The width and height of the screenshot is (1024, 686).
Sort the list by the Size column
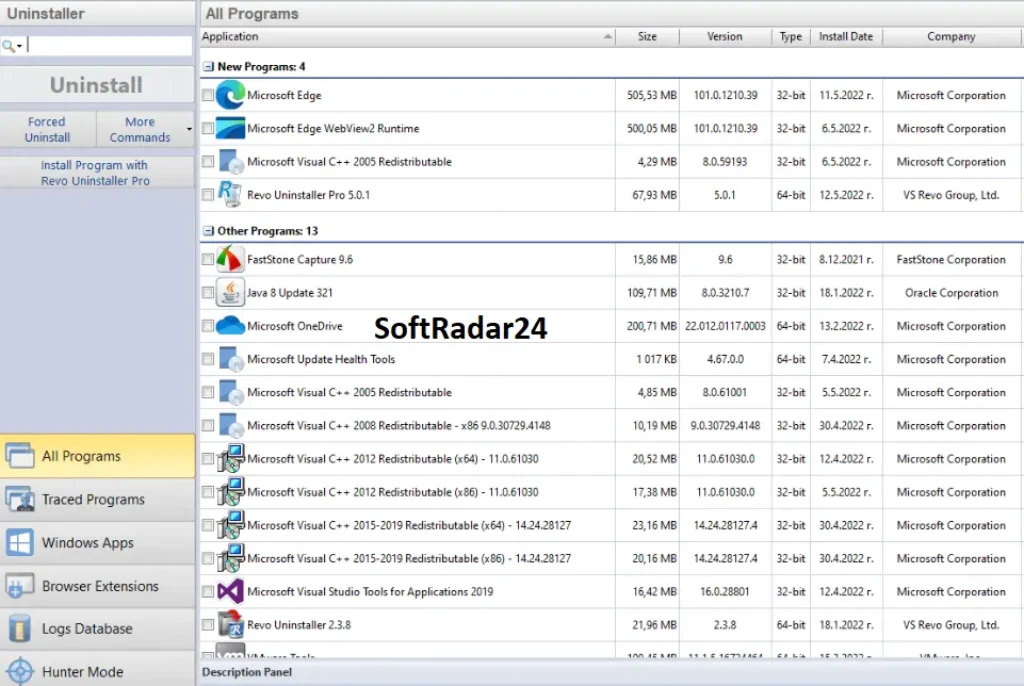648,36
